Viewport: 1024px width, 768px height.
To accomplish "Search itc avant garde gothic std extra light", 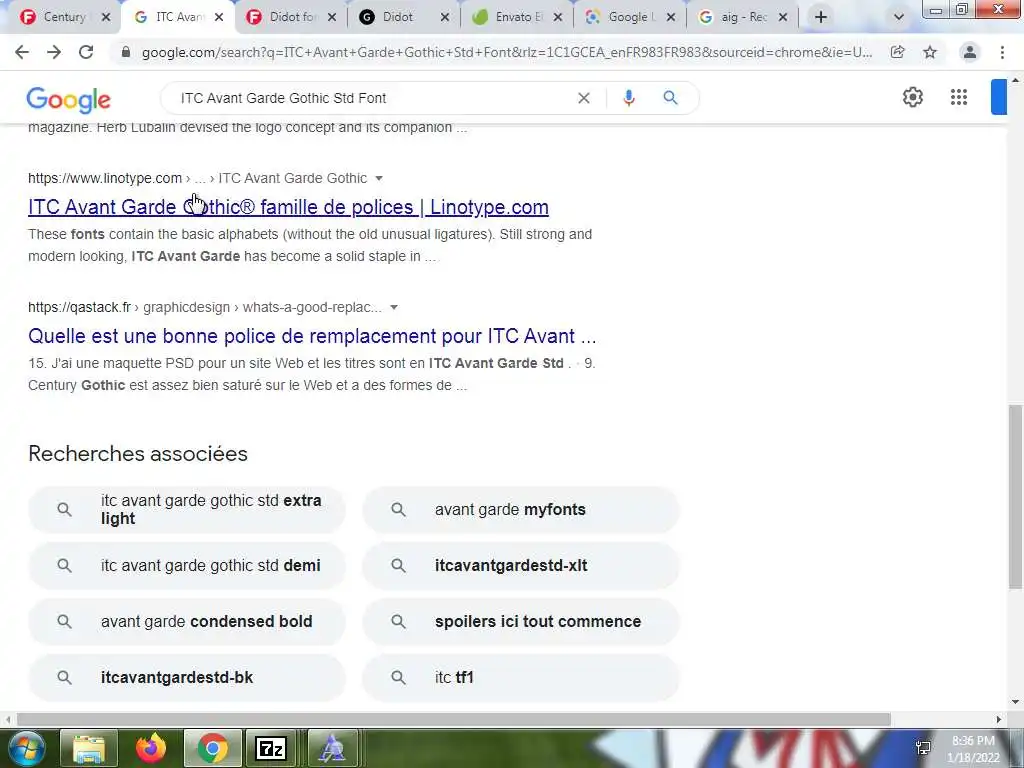I will coord(187,509).
